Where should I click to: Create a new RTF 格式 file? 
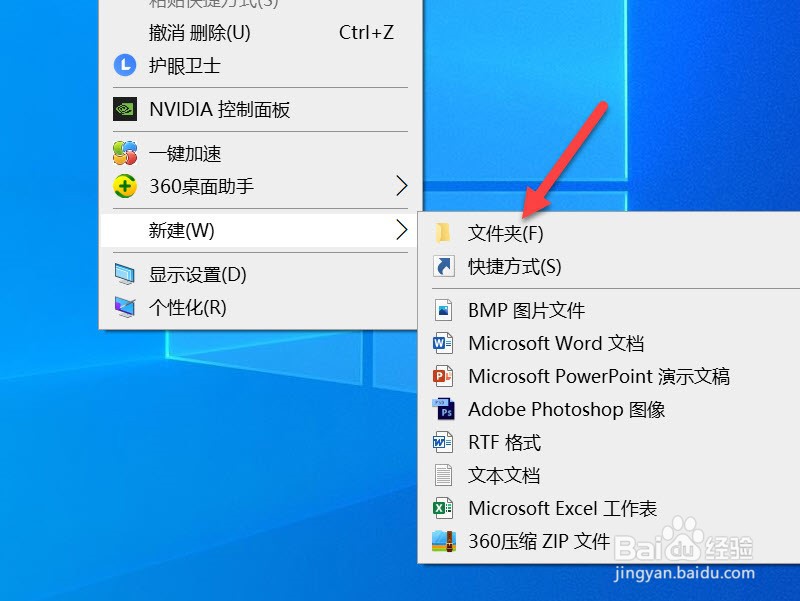(610, 442)
